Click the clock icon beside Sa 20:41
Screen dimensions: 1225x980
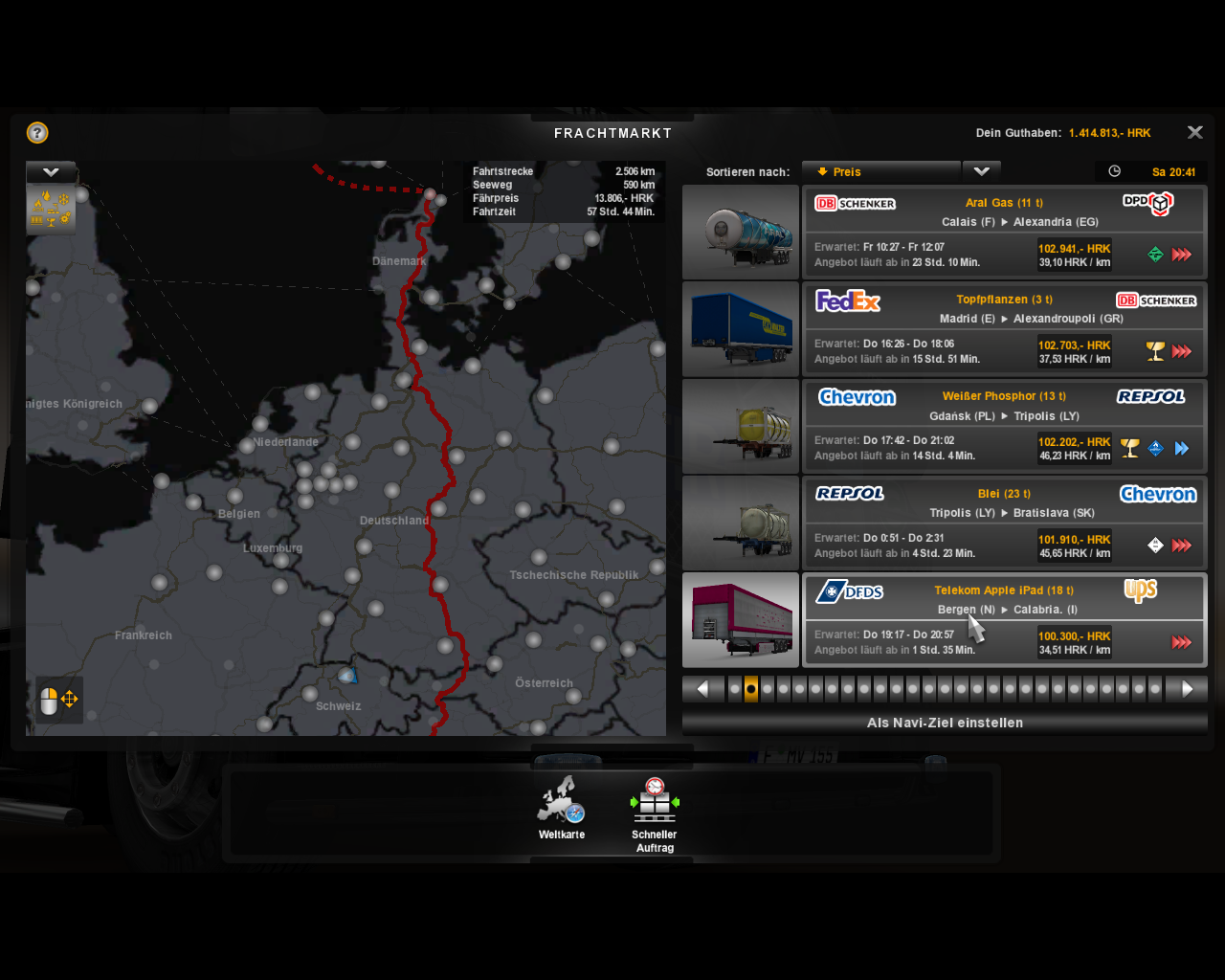(1115, 171)
